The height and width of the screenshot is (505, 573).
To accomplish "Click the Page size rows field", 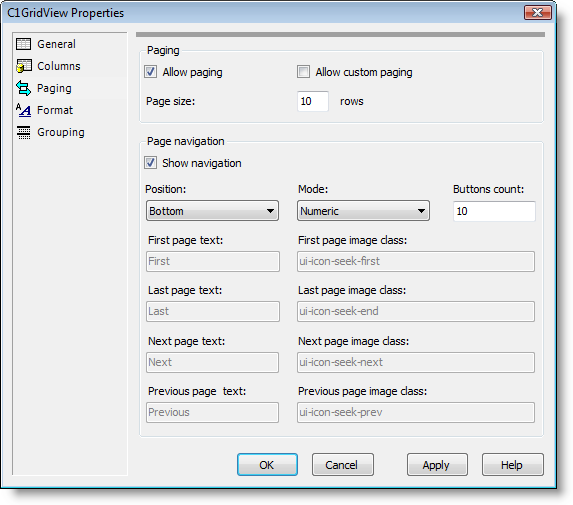I will pyautogui.click(x=313, y=101).
